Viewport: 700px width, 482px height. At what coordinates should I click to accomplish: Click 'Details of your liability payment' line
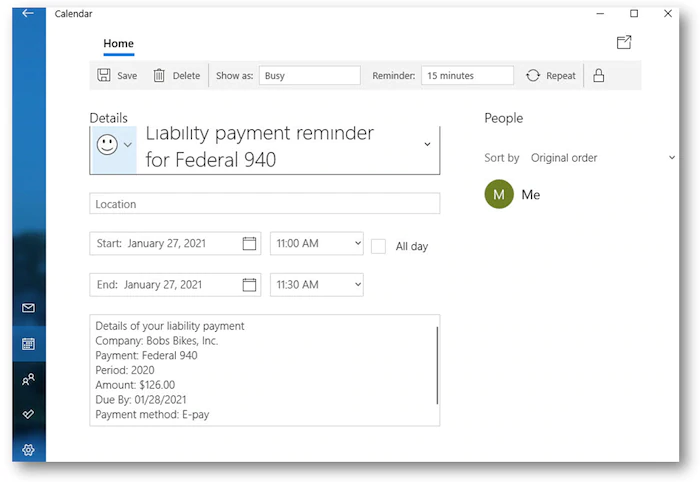click(x=170, y=326)
